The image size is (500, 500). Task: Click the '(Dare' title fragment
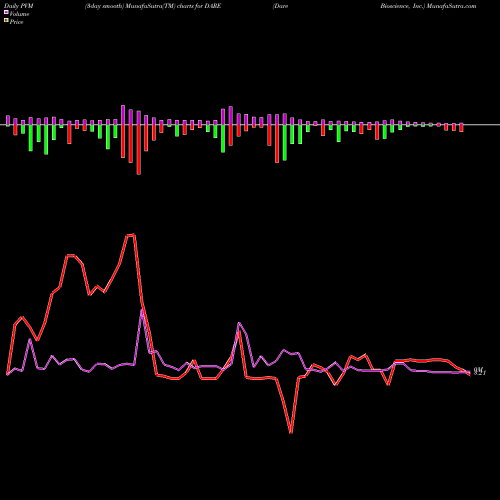coord(280,6)
